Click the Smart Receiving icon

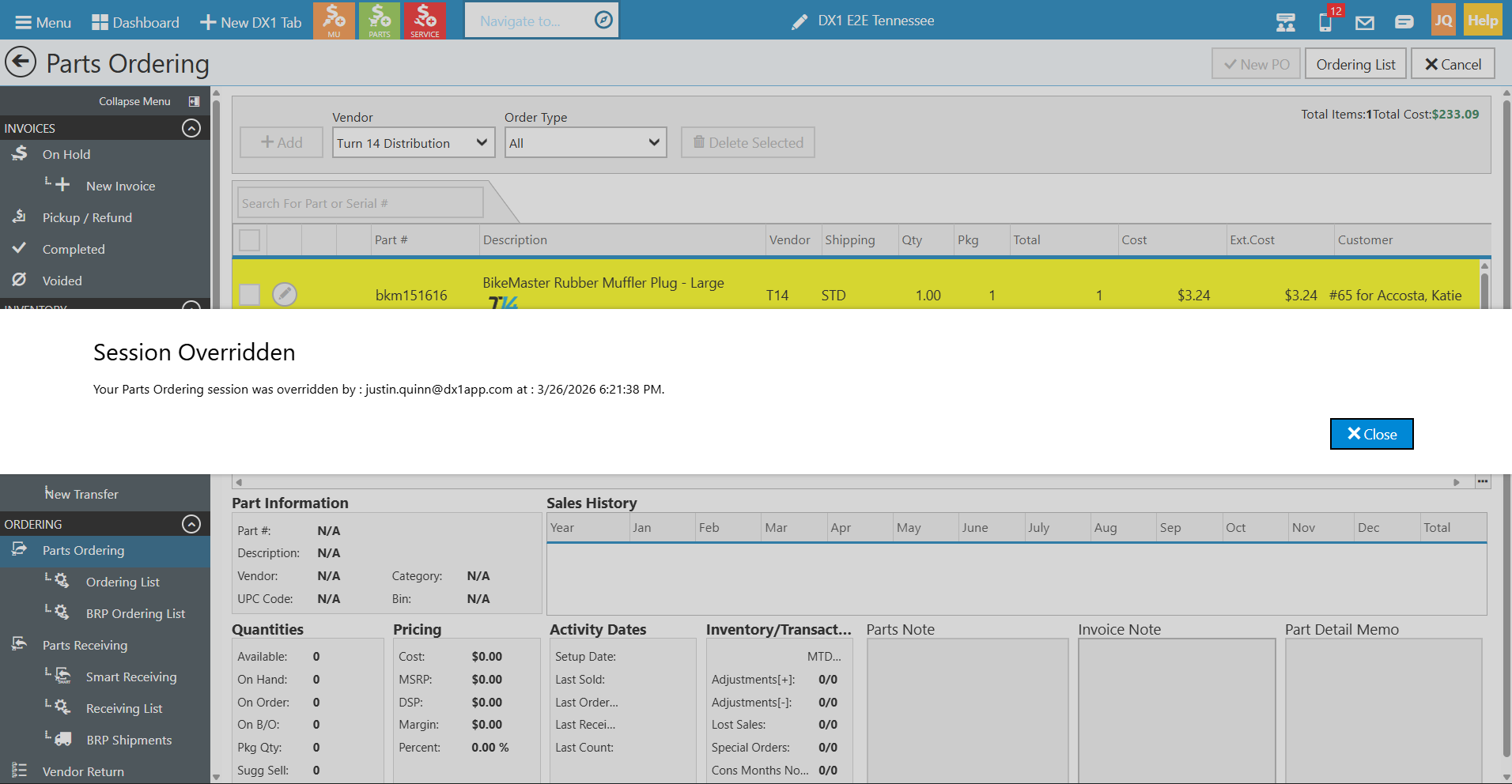pos(63,676)
